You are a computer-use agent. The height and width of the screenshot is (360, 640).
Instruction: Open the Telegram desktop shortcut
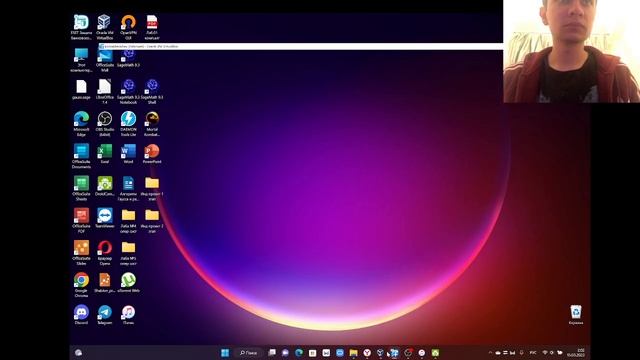[104, 315]
